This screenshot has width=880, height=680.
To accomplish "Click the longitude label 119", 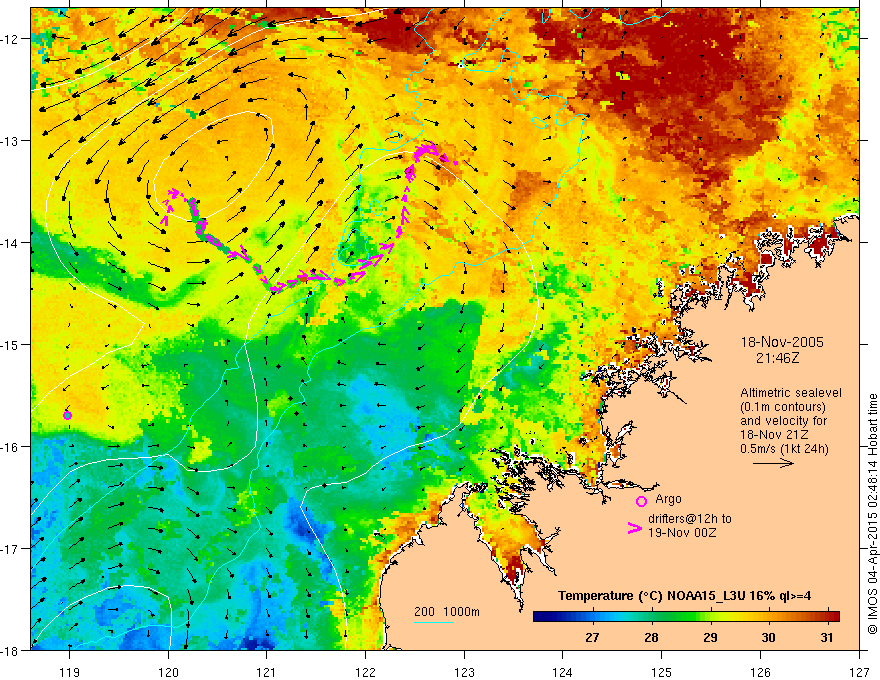I will point(70,672).
